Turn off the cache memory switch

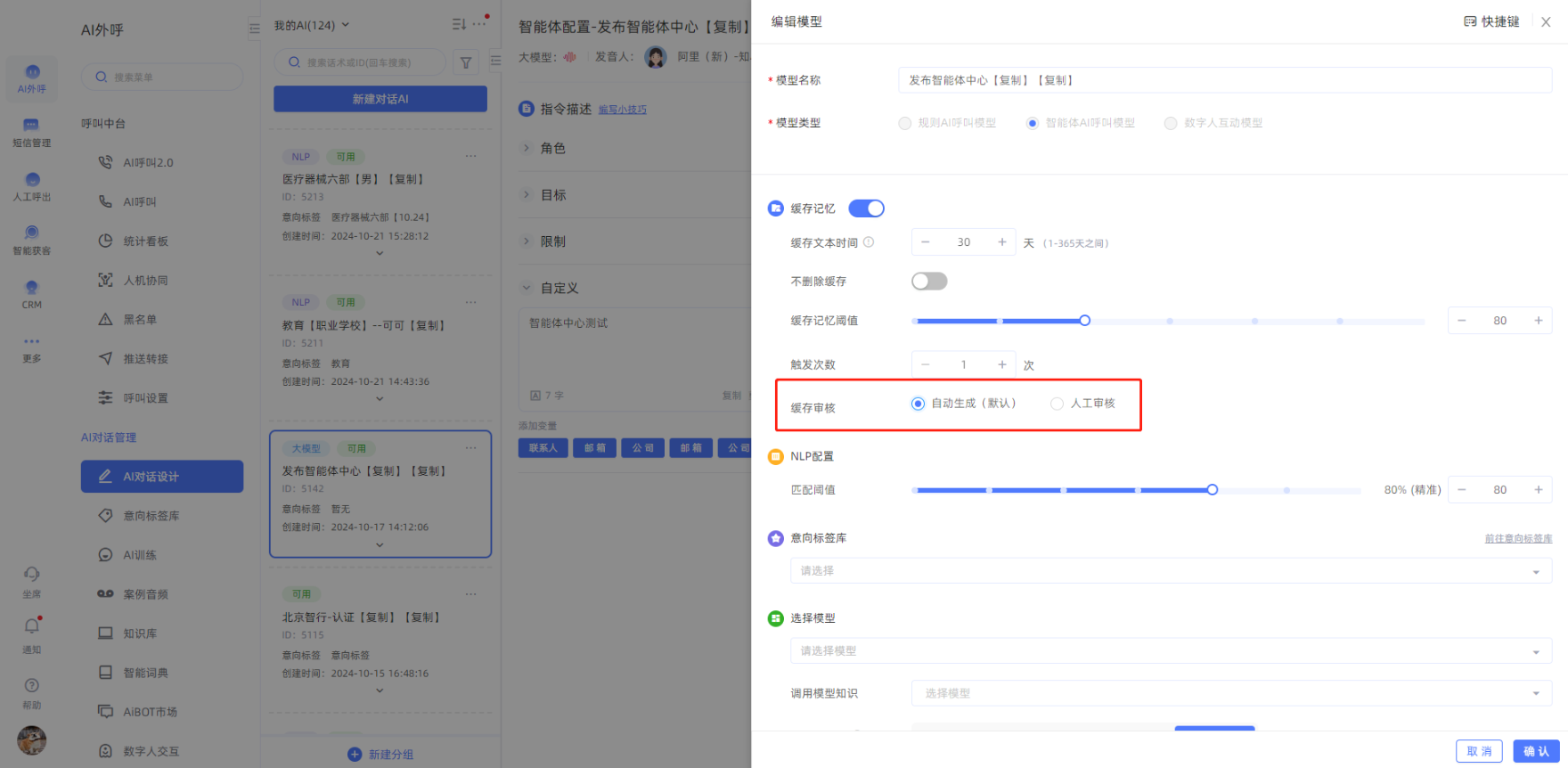point(866,208)
